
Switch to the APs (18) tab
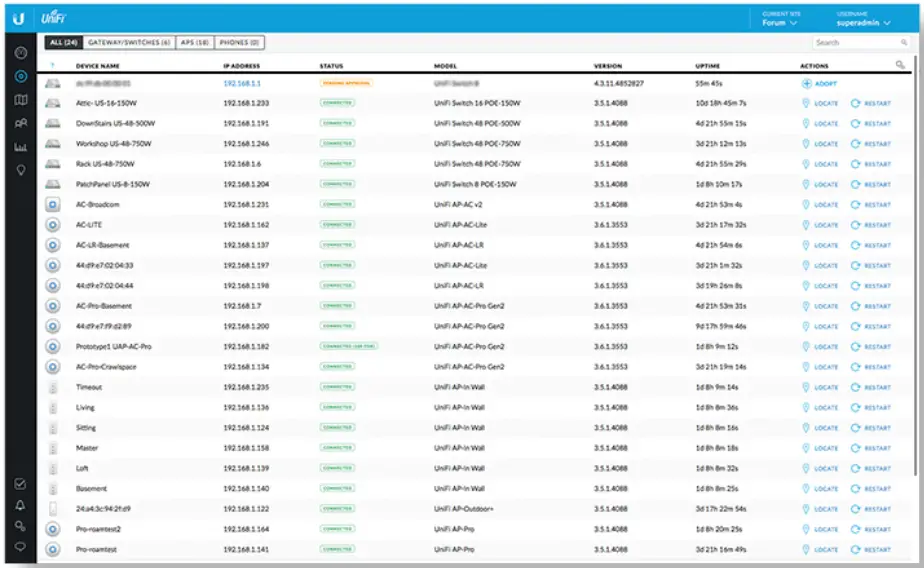pyautogui.click(x=195, y=42)
